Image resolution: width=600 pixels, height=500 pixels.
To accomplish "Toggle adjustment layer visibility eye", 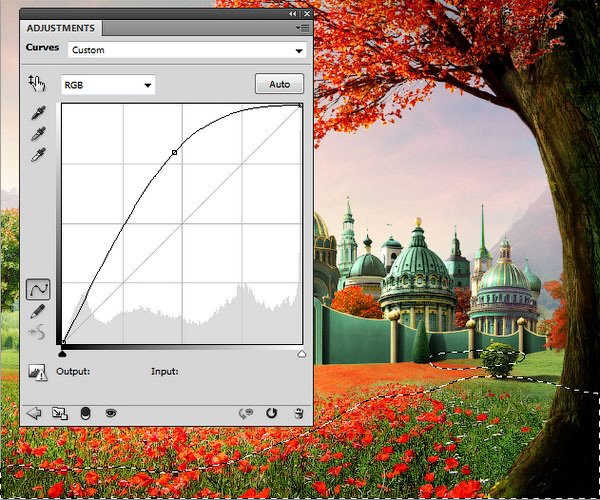I will [111, 413].
